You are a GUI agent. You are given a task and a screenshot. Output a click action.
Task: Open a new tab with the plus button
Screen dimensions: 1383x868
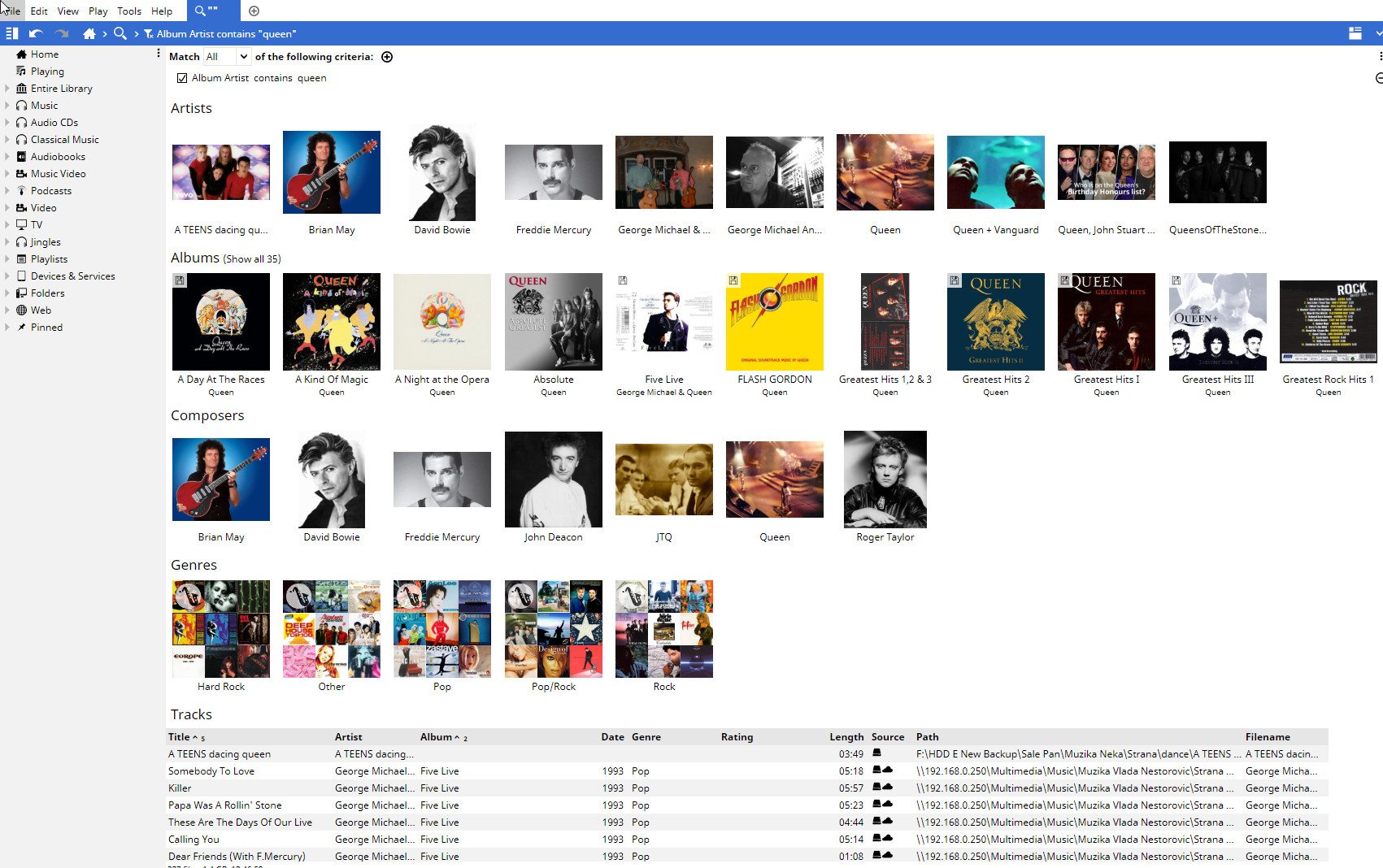[254, 11]
